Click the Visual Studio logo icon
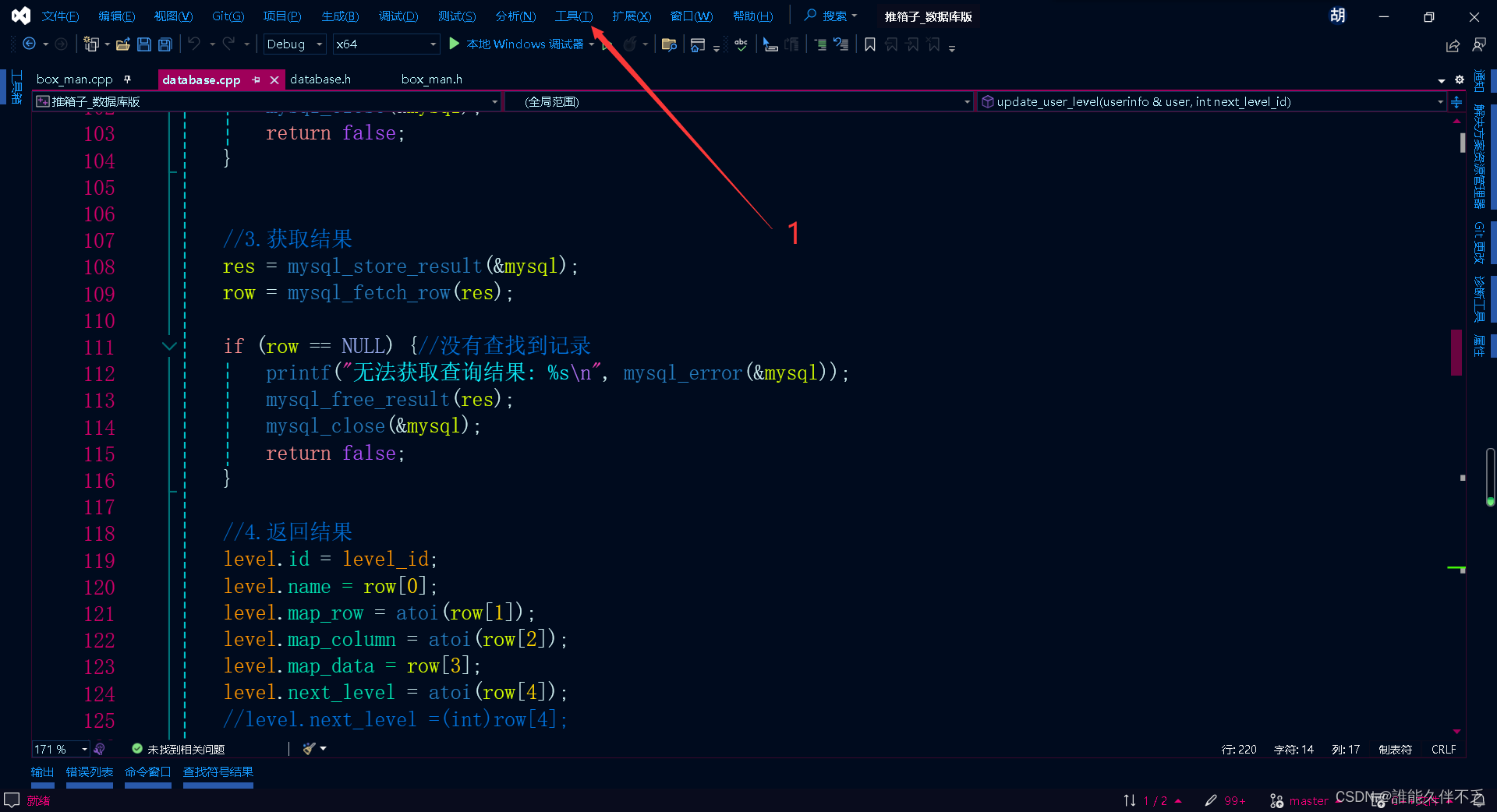The width and height of the screenshot is (1497, 812). [x=21, y=16]
